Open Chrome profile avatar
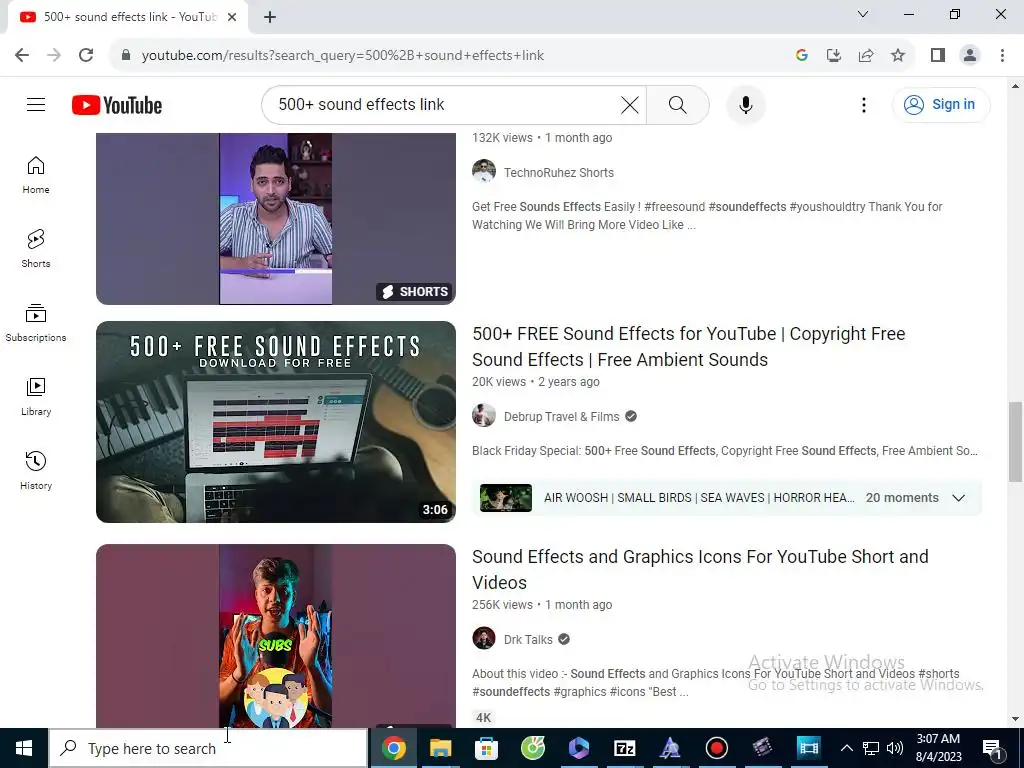Screen dimensions: 1024x768 (x=970, y=55)
